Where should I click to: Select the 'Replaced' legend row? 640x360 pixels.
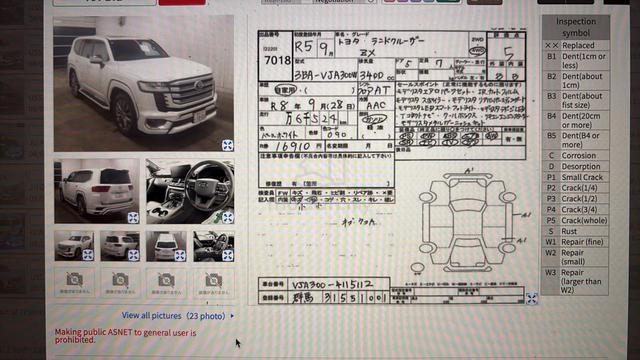click(x=576, y=45)
